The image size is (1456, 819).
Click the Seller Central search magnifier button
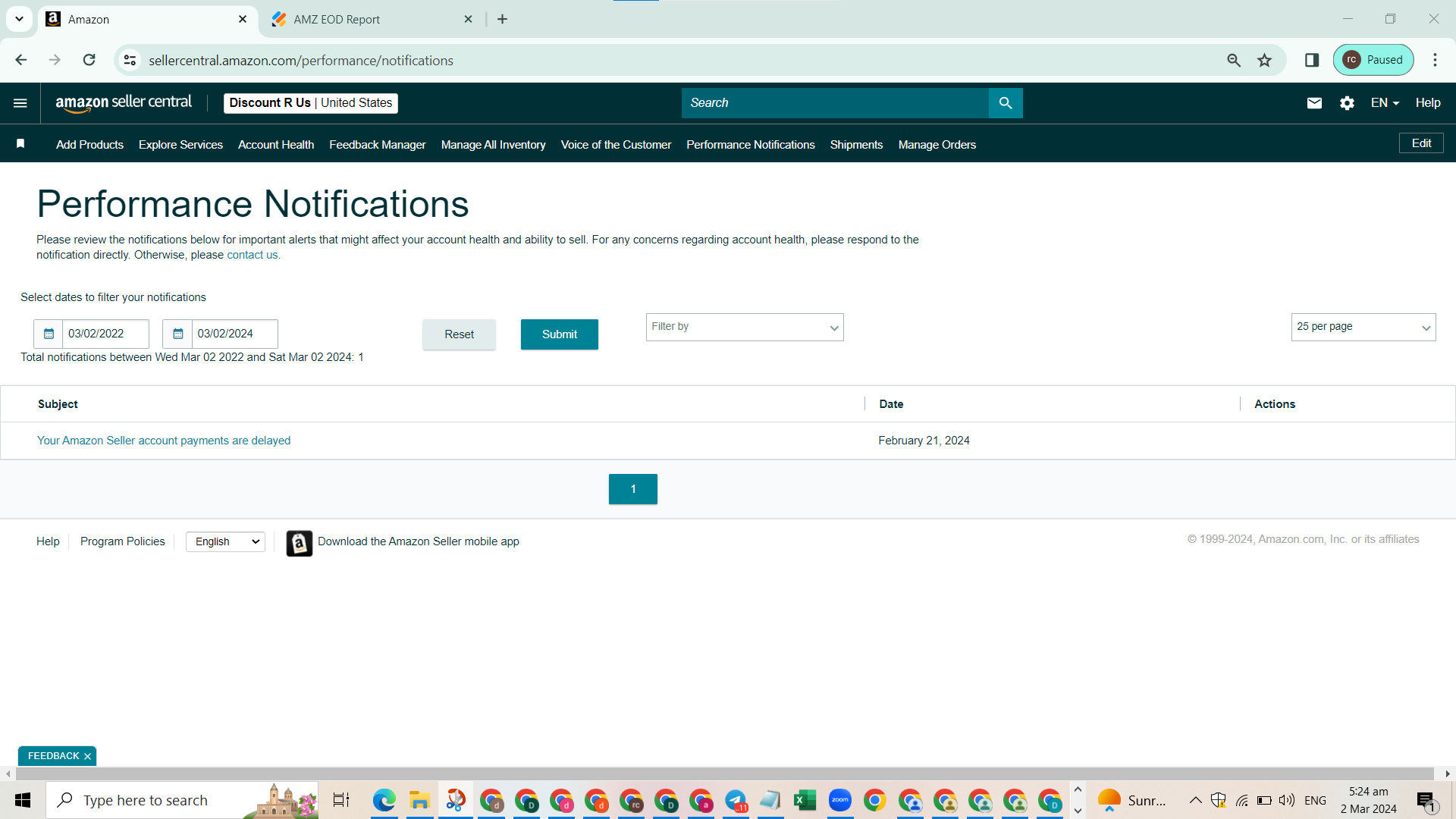coord(1006,103)
